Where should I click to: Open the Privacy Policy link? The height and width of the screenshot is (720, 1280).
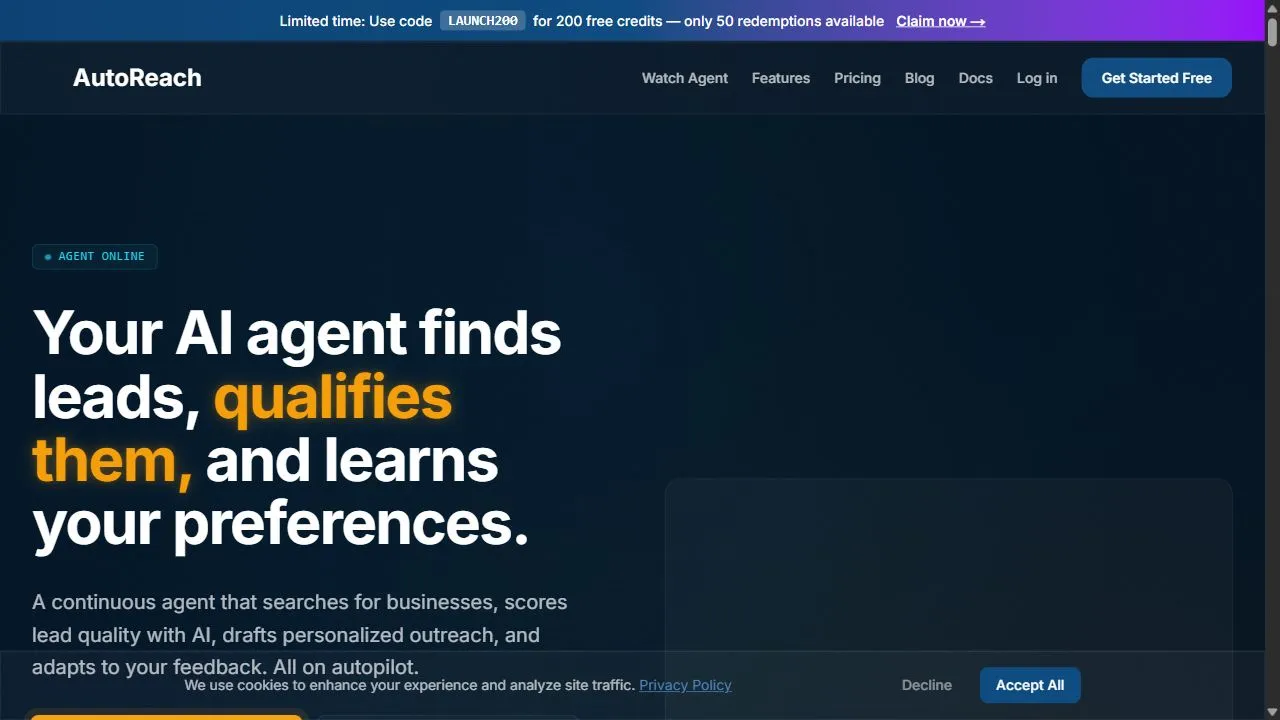coord(685,685)
